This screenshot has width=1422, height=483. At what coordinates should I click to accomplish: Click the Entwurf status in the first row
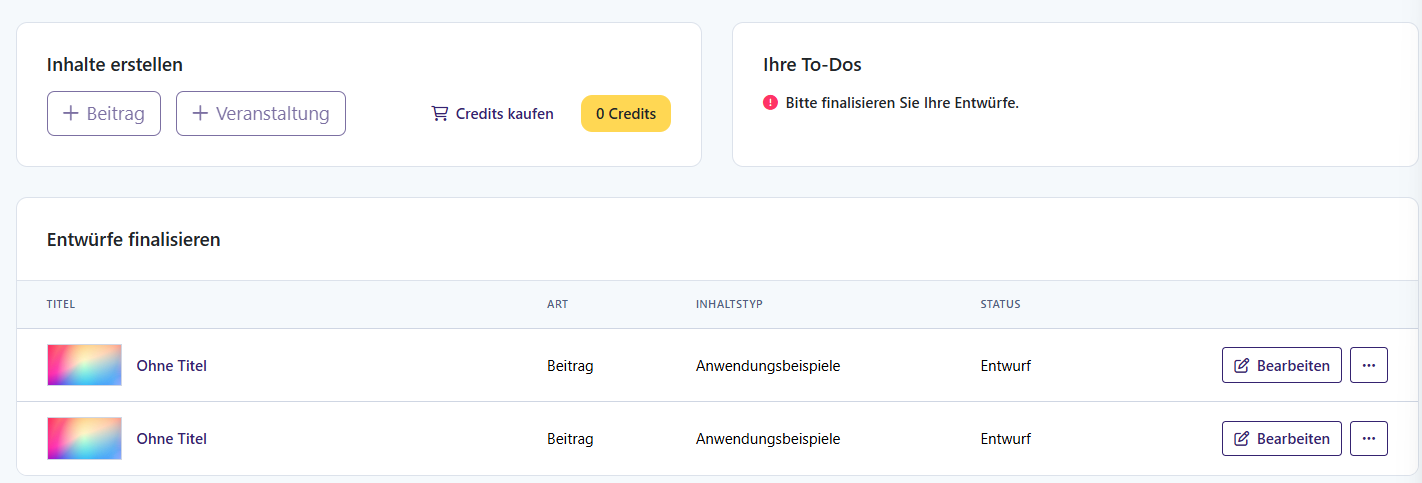click(1005, 366)
